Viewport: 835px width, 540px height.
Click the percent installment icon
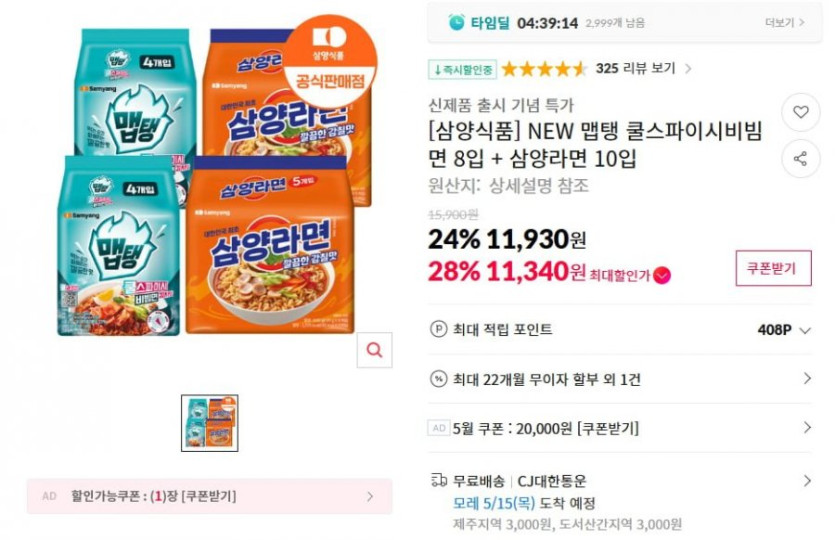point(438,379)
